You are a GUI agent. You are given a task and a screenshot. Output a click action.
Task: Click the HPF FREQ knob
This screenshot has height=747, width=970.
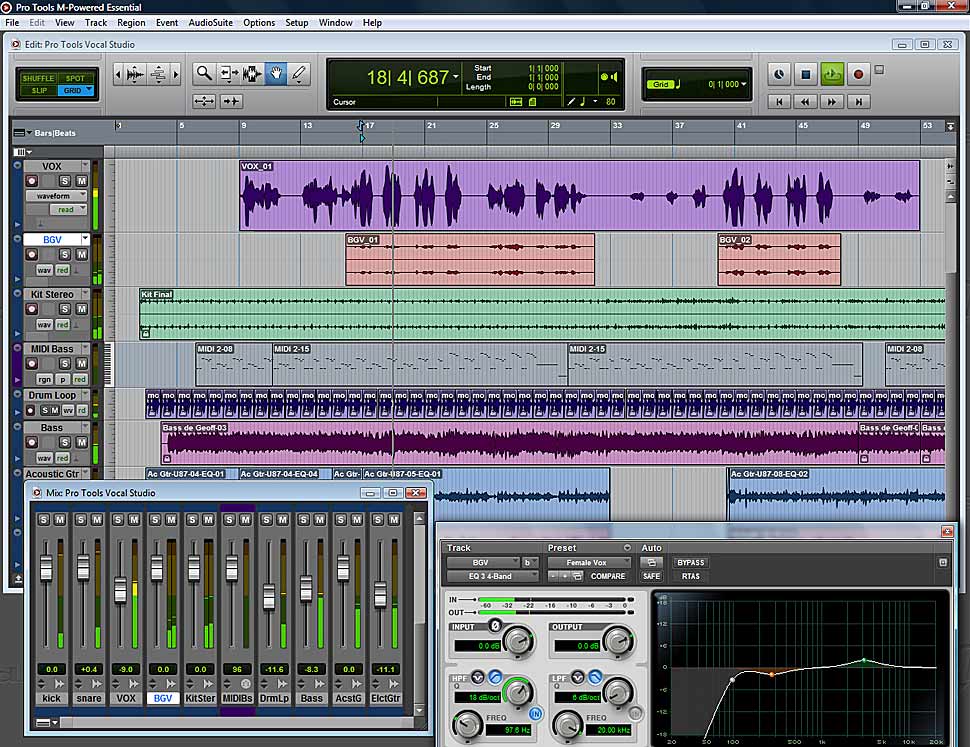[x=468, y=725]
